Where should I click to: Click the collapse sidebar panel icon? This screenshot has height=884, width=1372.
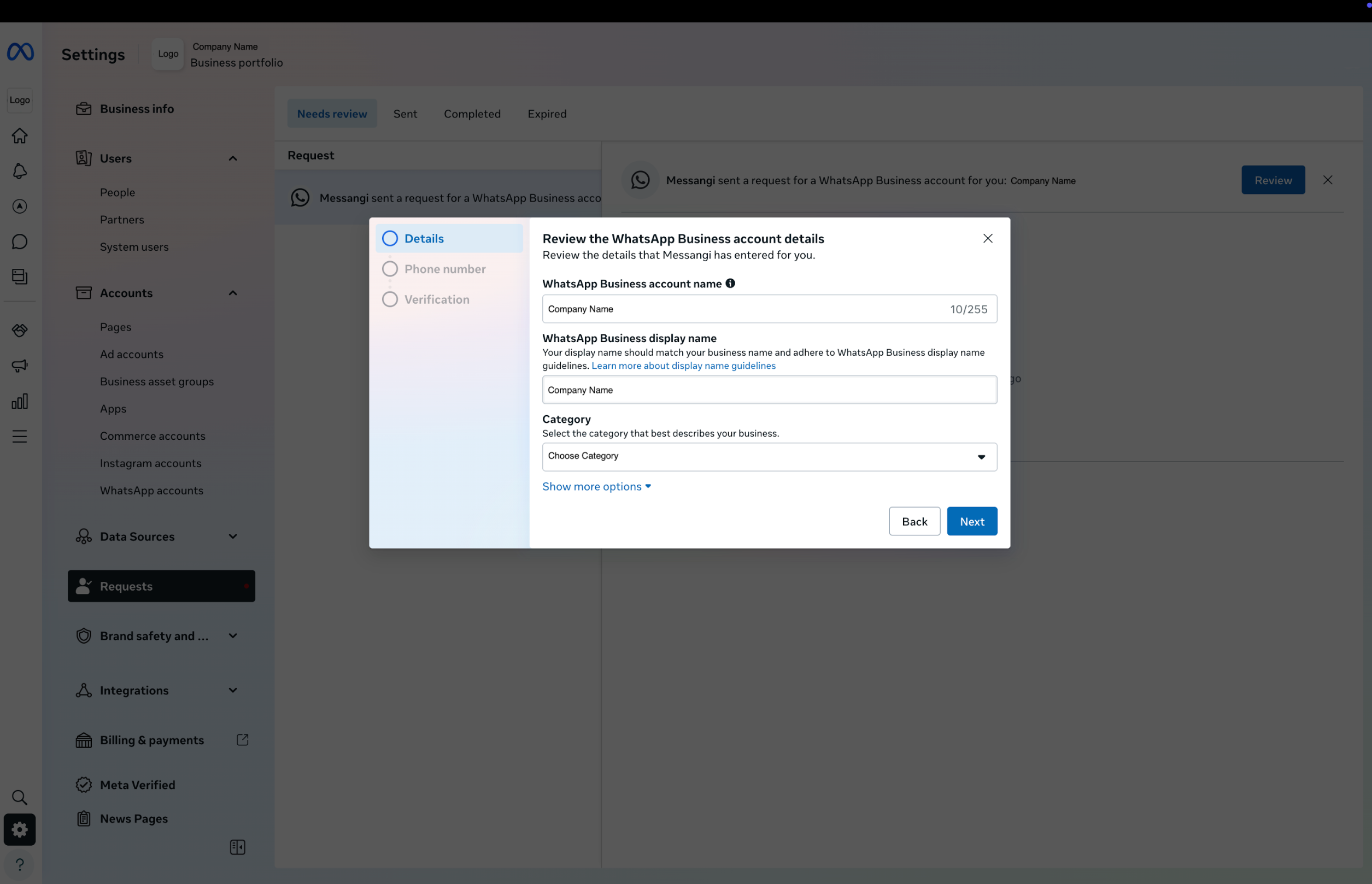click(x=237, y=847)
